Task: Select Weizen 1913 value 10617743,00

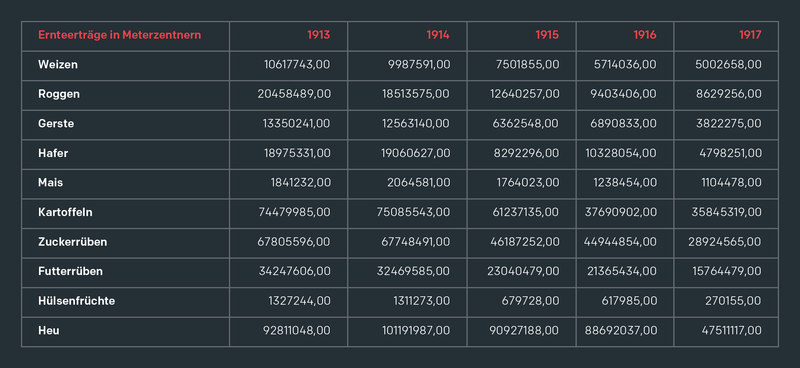Action: point(297,65)
